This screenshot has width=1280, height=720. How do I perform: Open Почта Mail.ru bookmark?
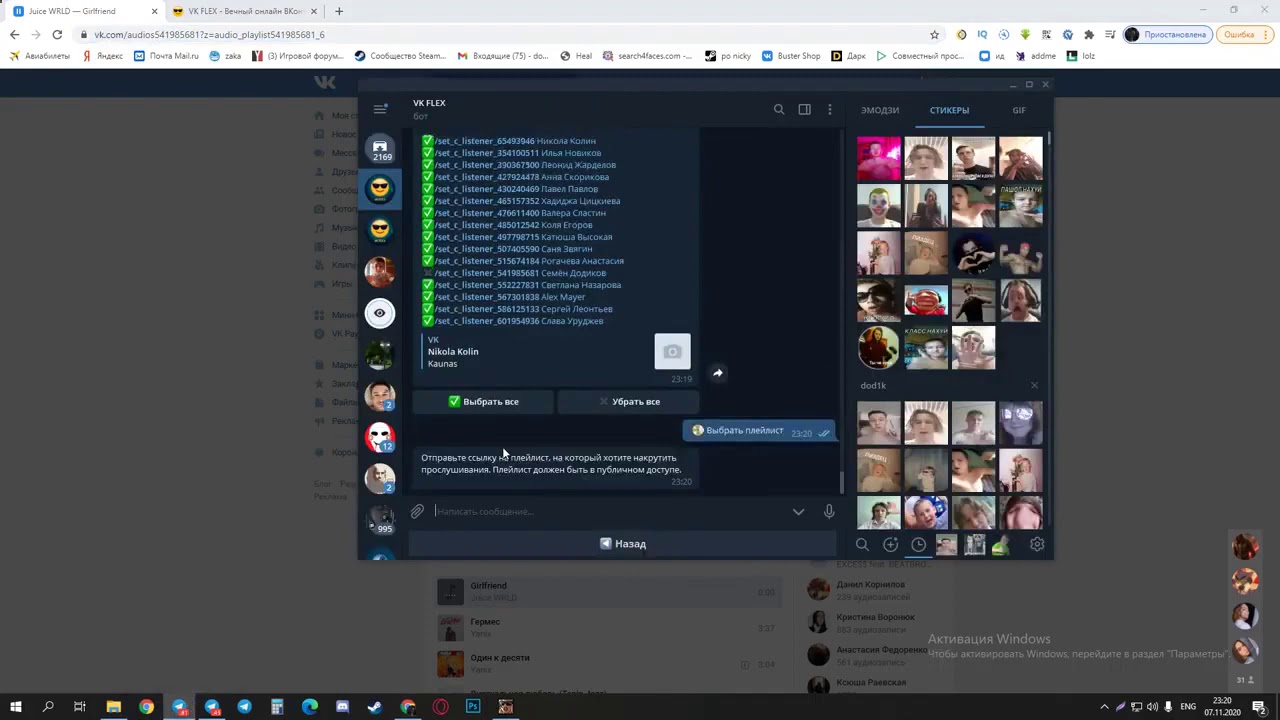[166, 56]
